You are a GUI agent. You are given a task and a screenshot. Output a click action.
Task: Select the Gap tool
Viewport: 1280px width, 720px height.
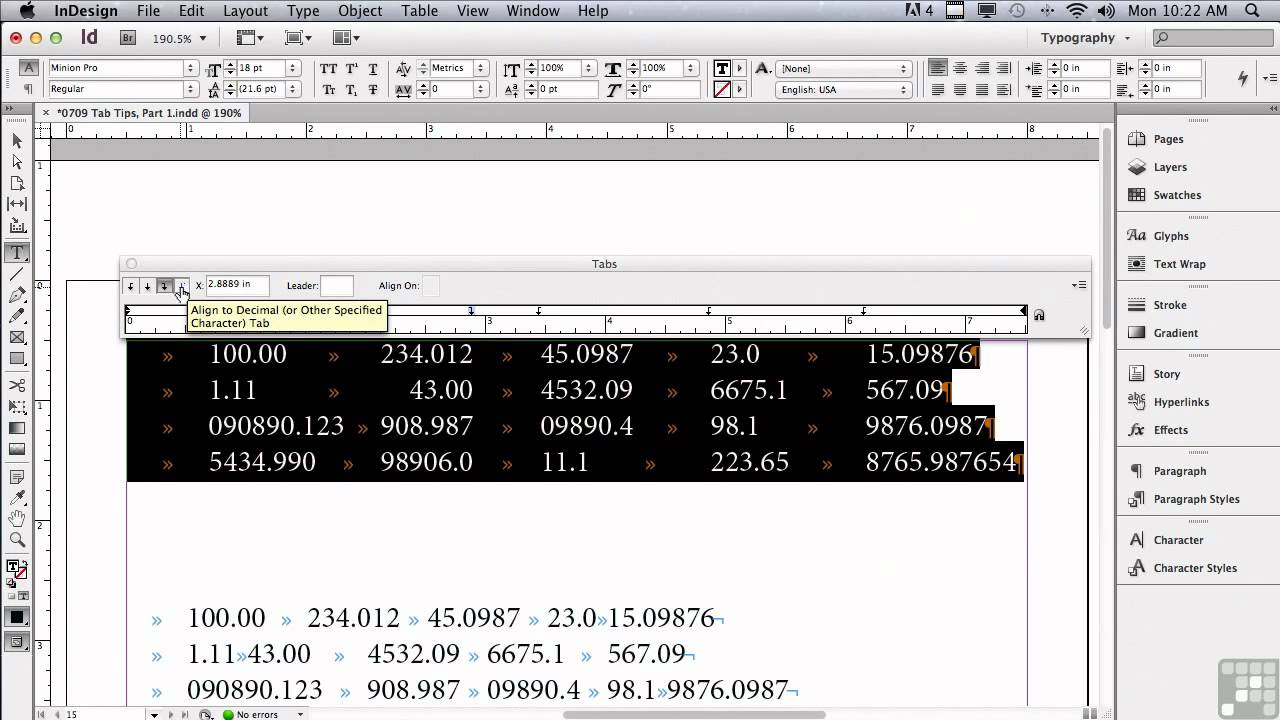point(17,205)
